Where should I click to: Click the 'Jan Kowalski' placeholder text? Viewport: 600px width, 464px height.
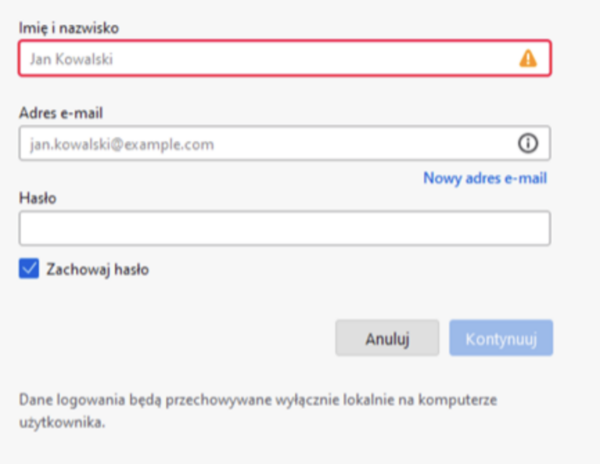tap(71, 60)
